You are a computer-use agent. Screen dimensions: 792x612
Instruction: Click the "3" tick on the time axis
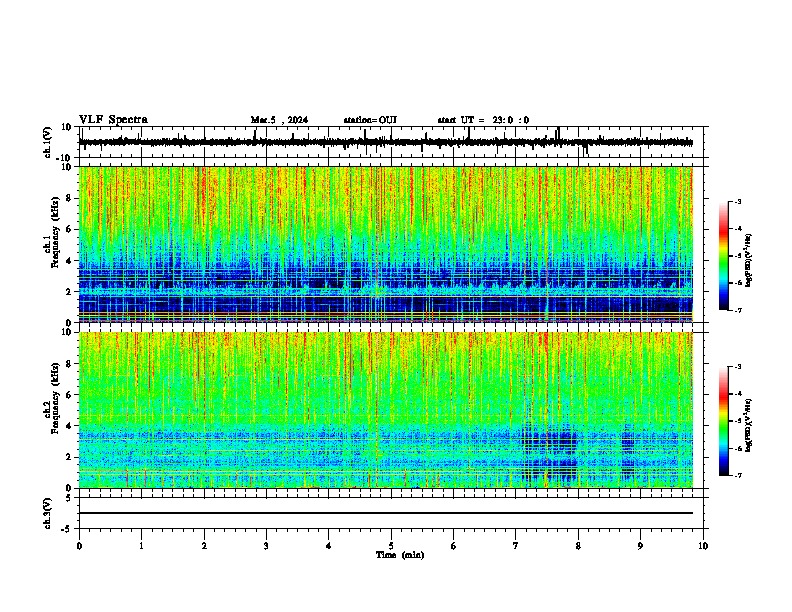[266, 546]
